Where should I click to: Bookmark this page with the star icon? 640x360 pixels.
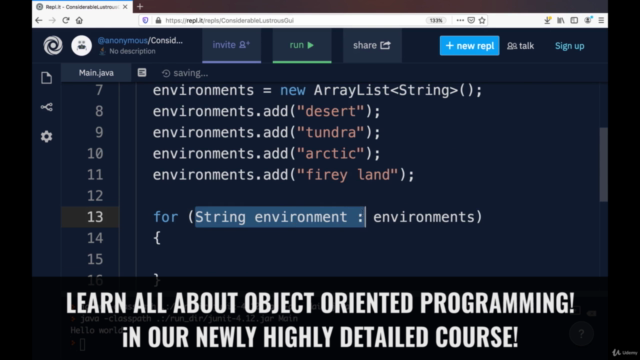pyautogui.click(x=482, y=20)
